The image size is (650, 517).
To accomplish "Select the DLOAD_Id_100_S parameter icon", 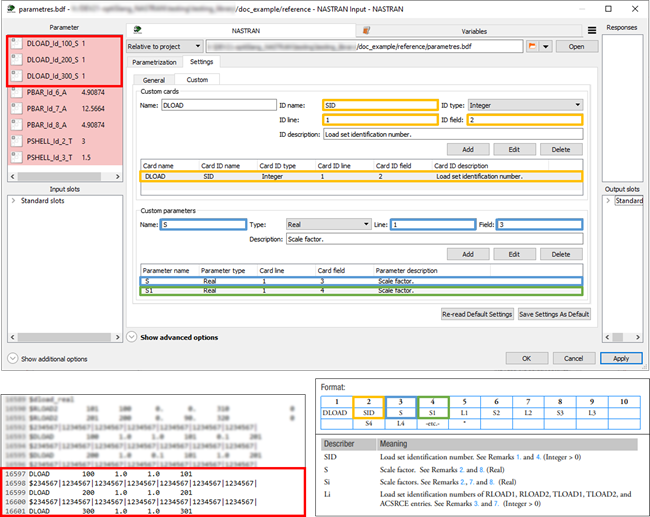I will click(x=16, y=43).
